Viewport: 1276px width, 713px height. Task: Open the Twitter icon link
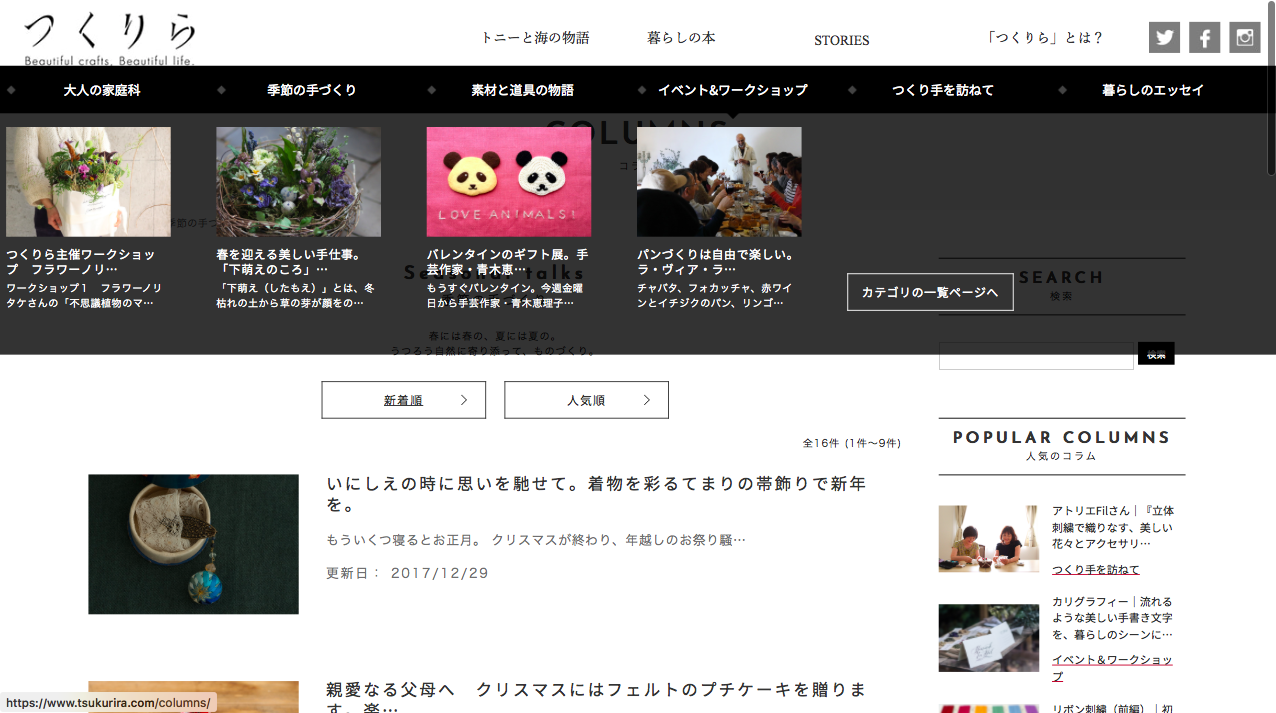1164,38
